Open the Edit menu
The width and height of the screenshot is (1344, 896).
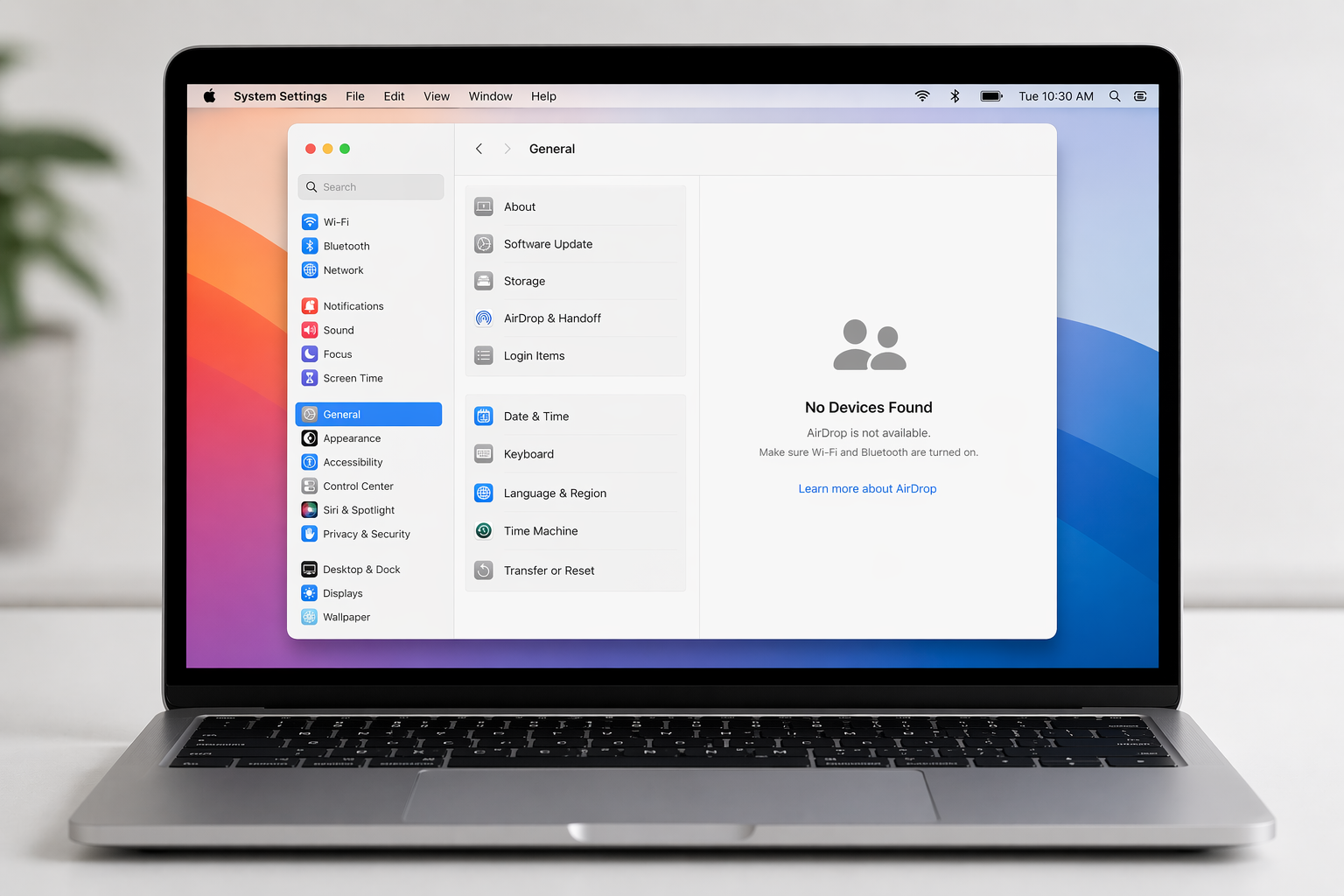(394, 96)
